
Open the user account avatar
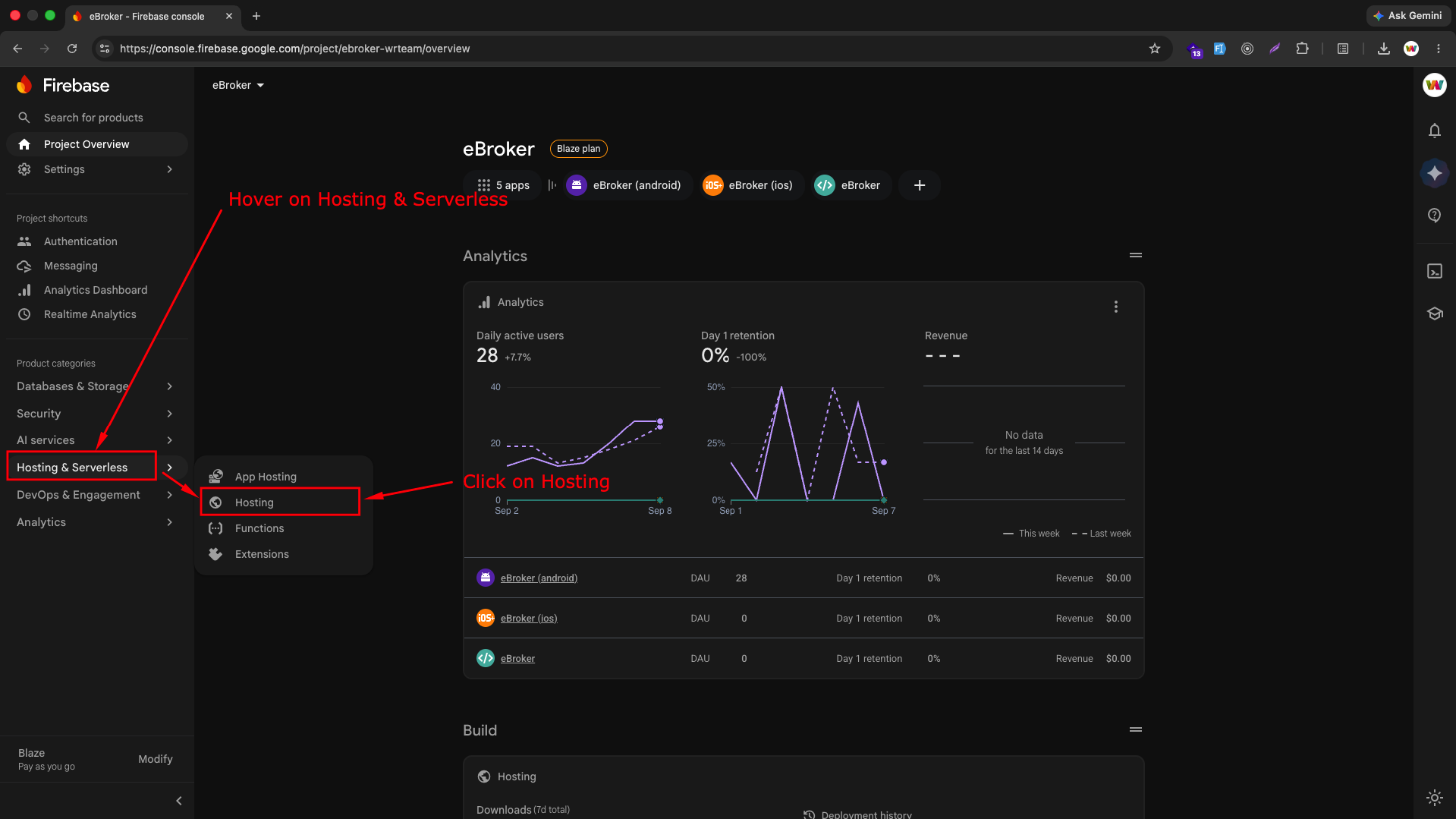[1434, 85]
